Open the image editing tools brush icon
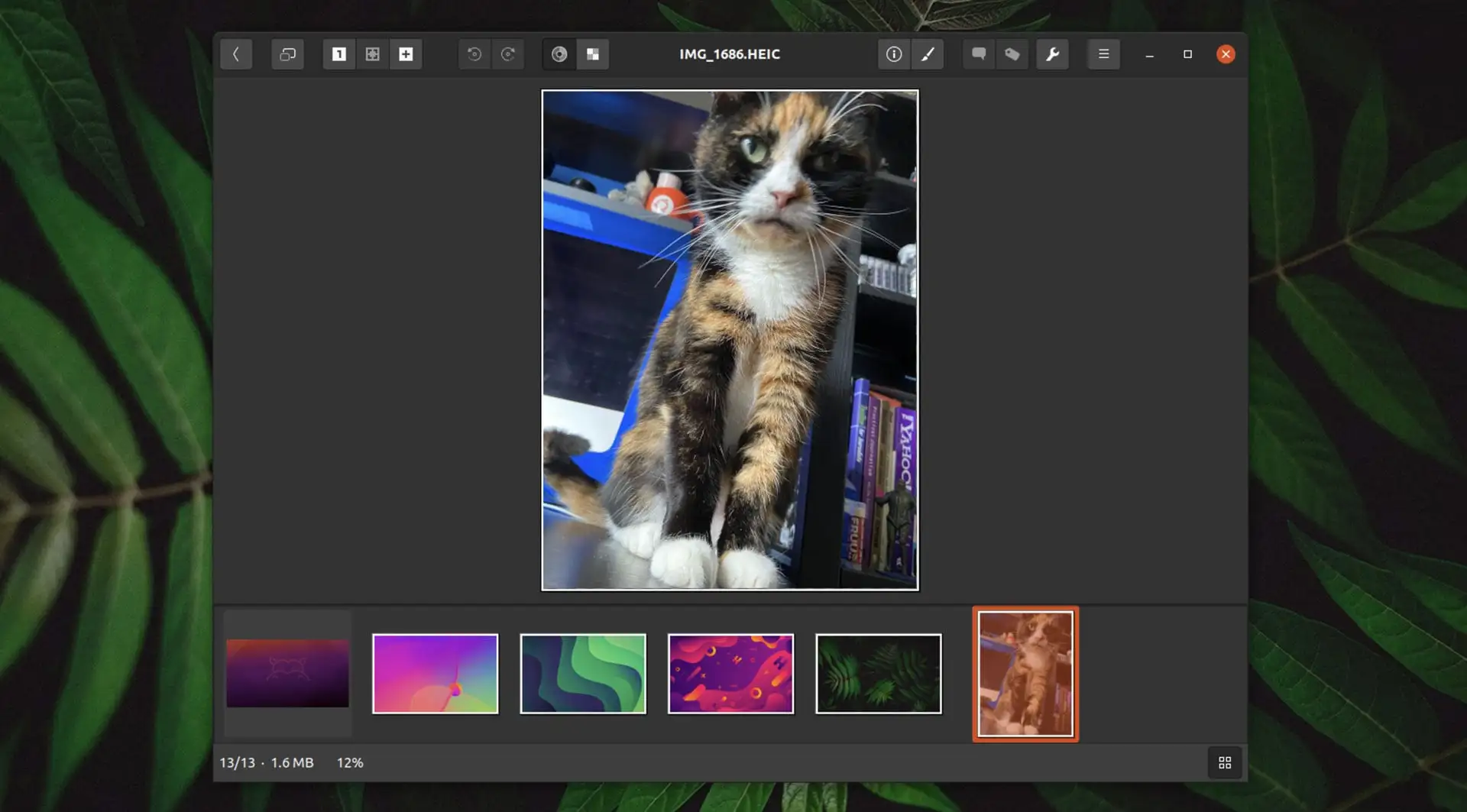The height and width of the screenshot is (812, 1467). point(928,54)
